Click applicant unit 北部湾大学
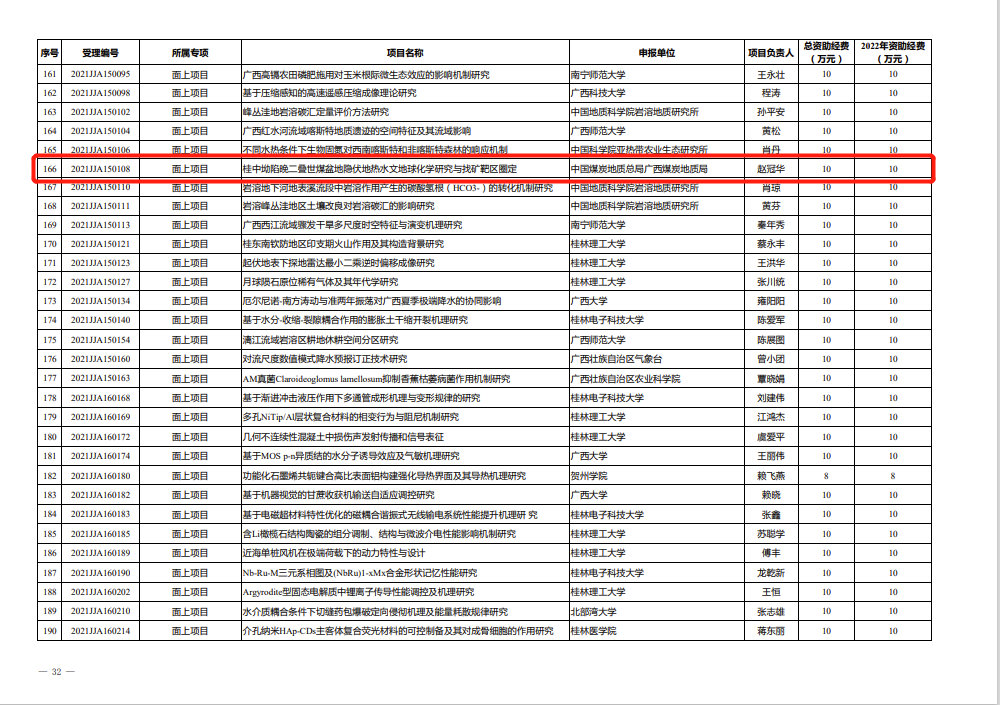 594,612
